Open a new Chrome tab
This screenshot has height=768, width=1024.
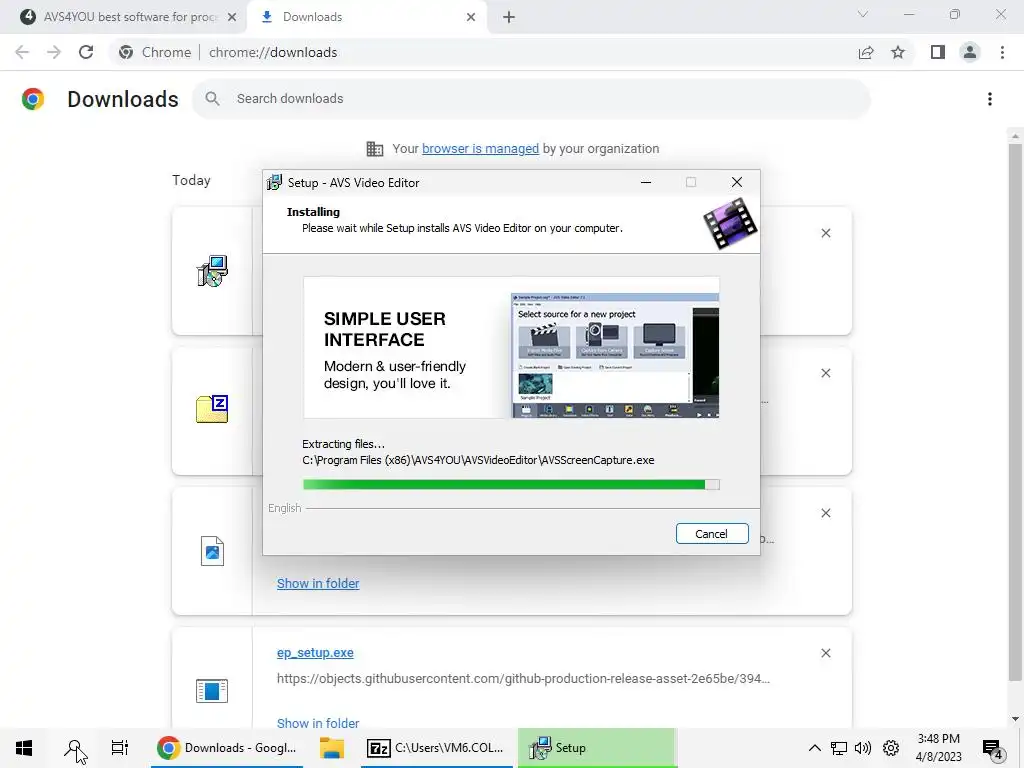[509, 17]
